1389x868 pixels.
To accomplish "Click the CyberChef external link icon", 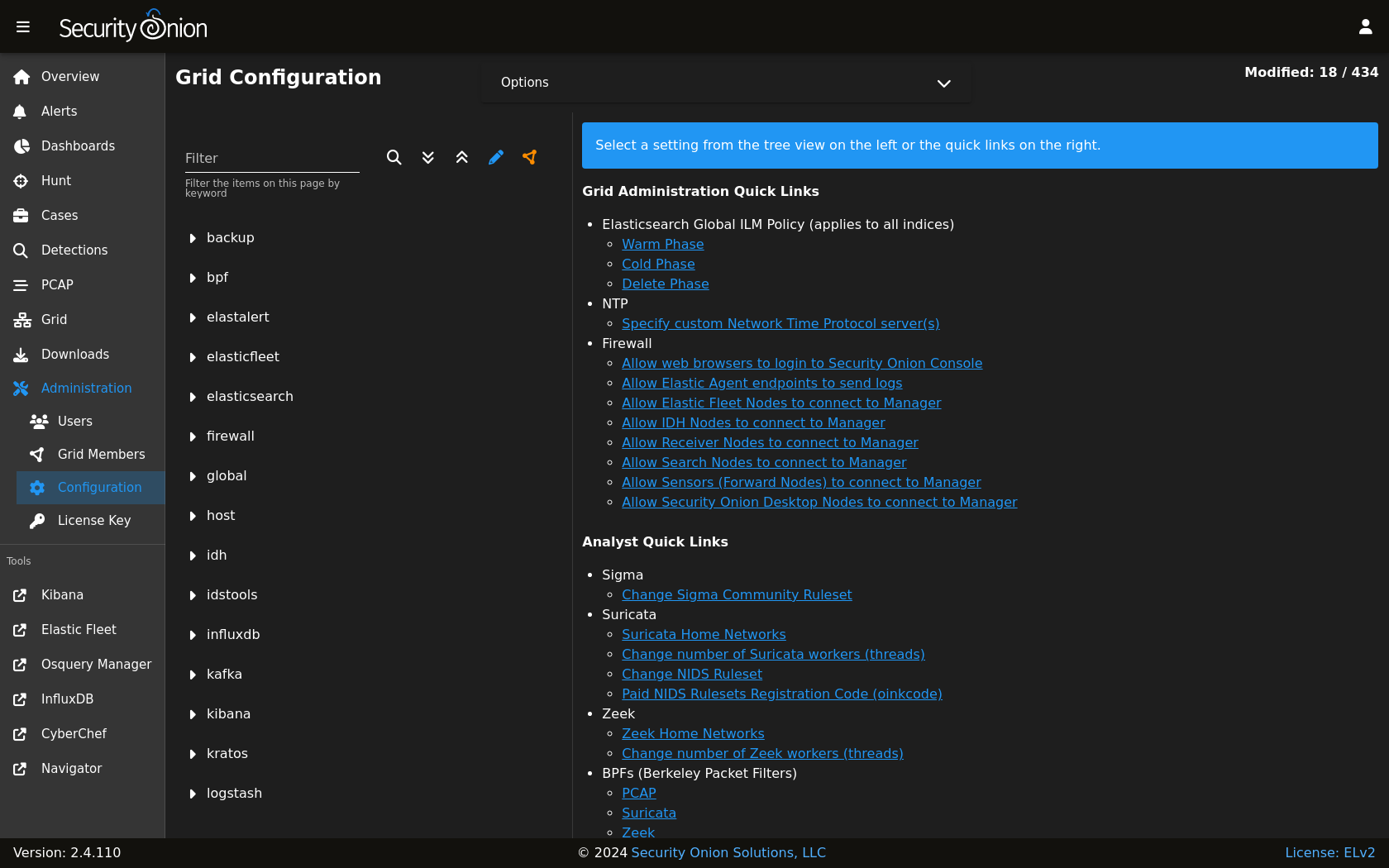I will click(x=20, y=734).
